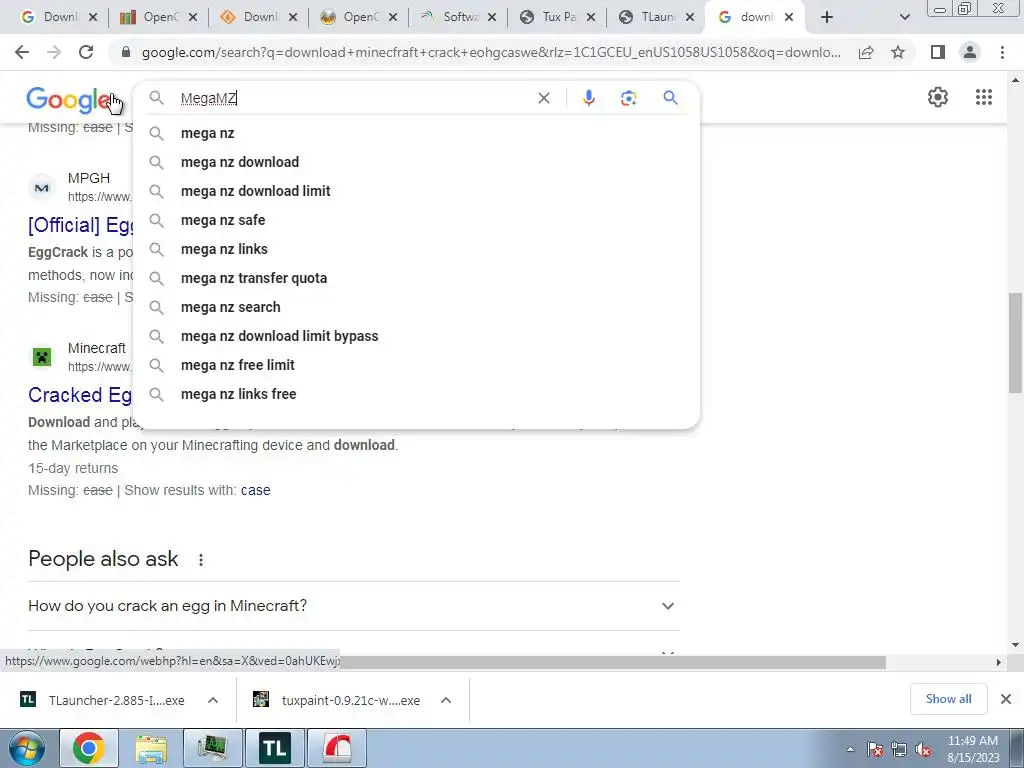Reload the current page
The image size is (1024, 768).
pos(86,52)
